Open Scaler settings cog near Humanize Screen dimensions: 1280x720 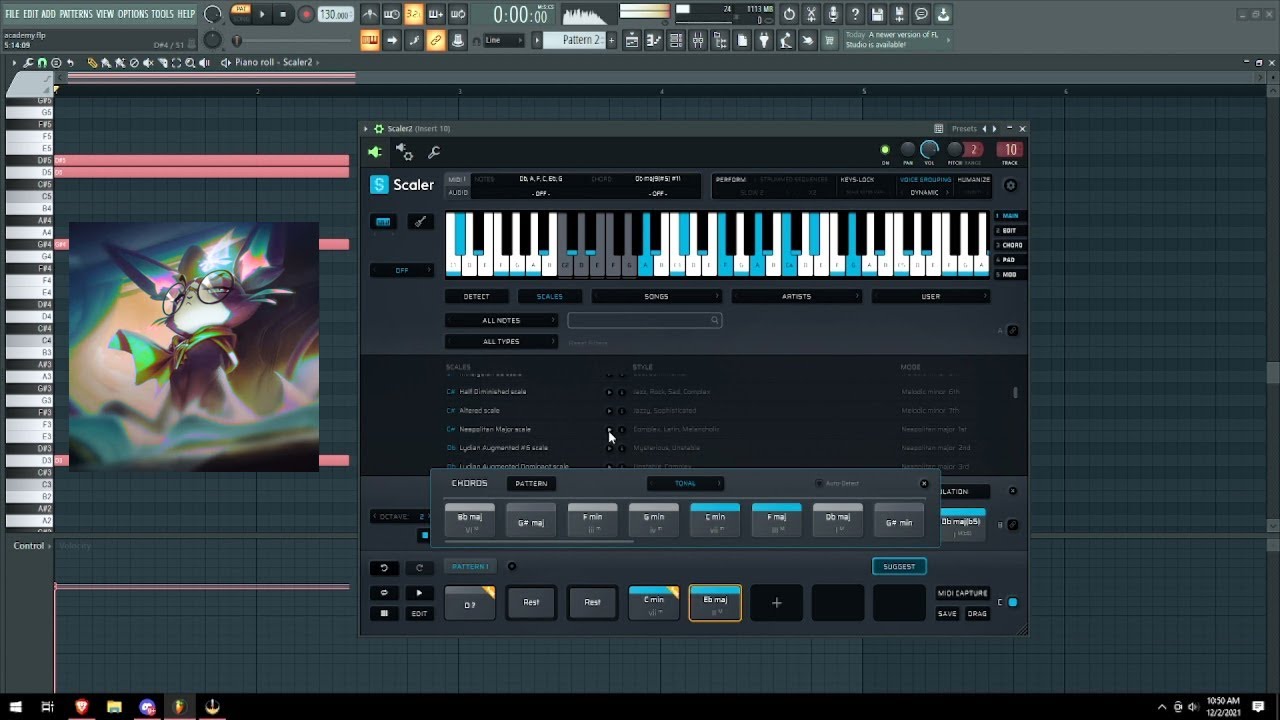1010,186
